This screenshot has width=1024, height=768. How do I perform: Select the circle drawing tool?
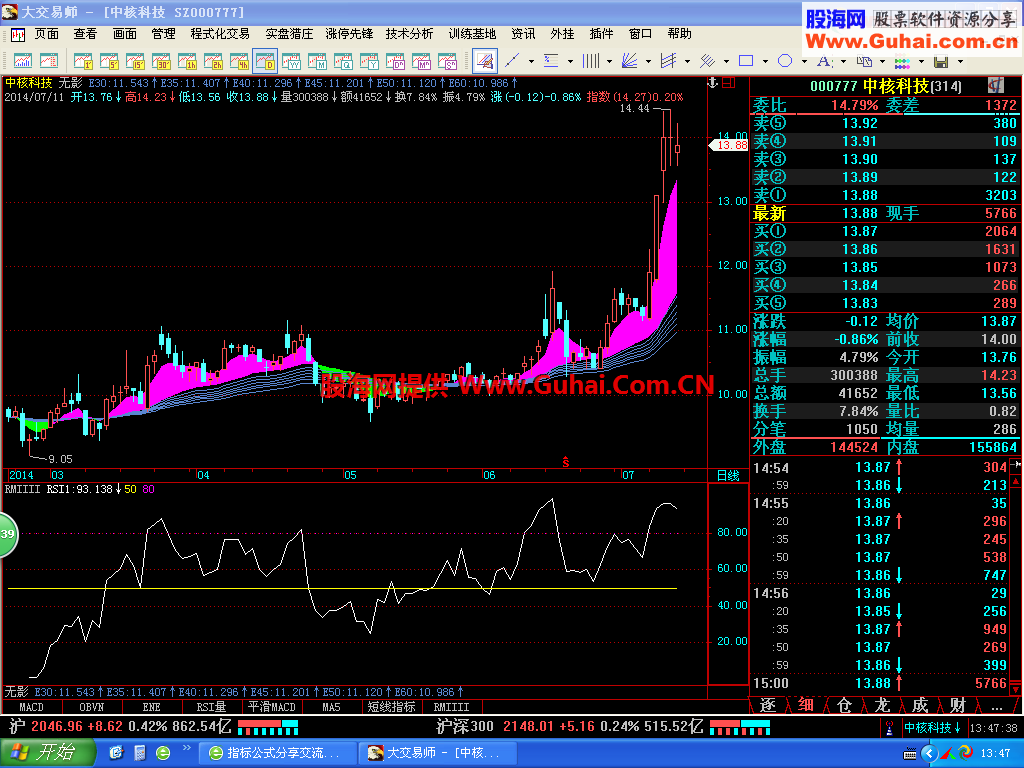785,61
